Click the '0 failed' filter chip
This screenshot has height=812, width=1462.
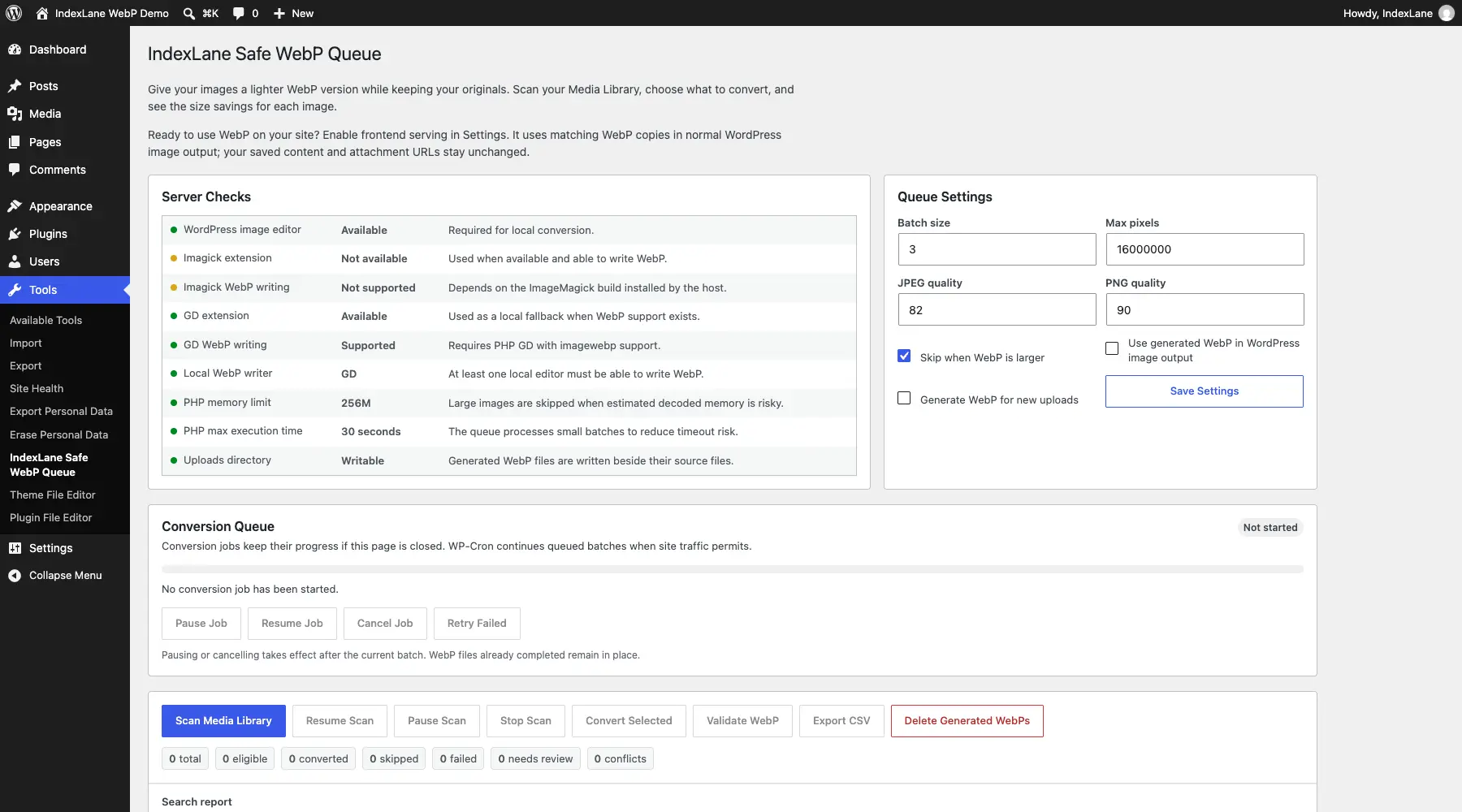pyautogui.click(x=458, y=758)
